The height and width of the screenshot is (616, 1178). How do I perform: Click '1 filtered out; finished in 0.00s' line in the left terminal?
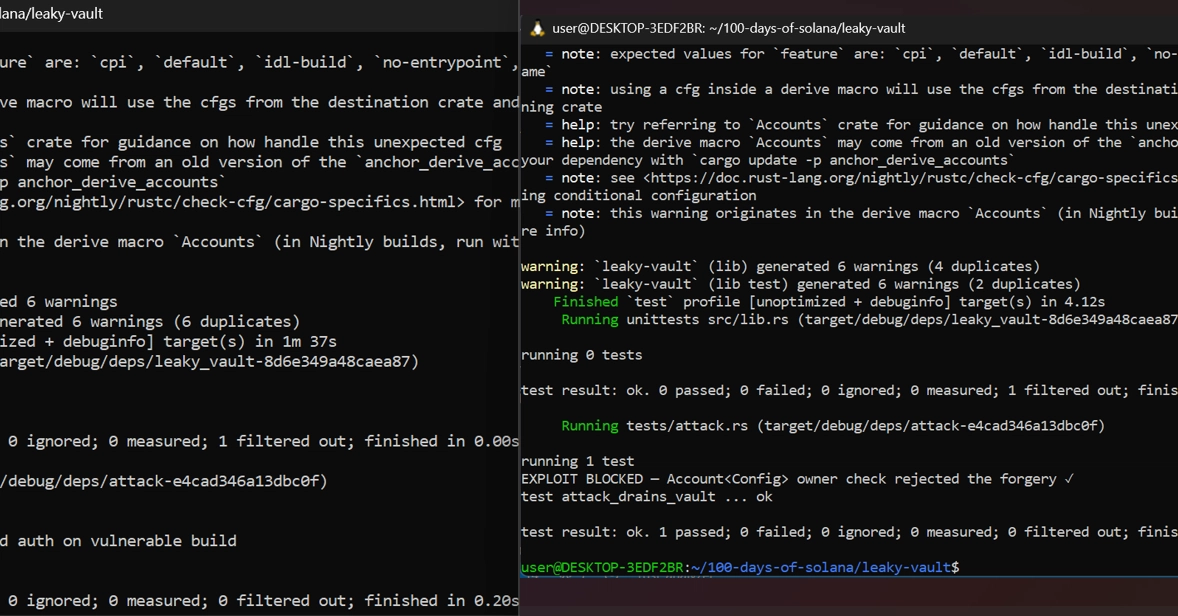click(x=259, y=442)
